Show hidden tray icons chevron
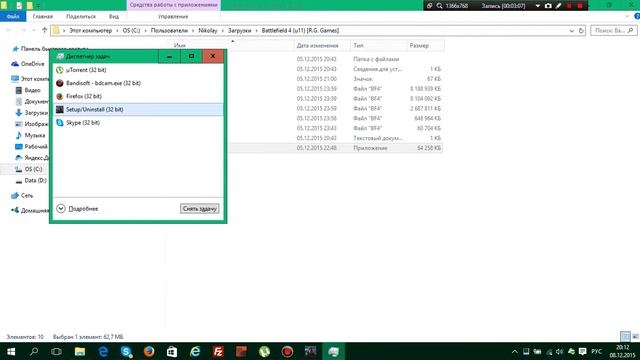This screenshot has width=640, height=360. click(x=515, y=351)
